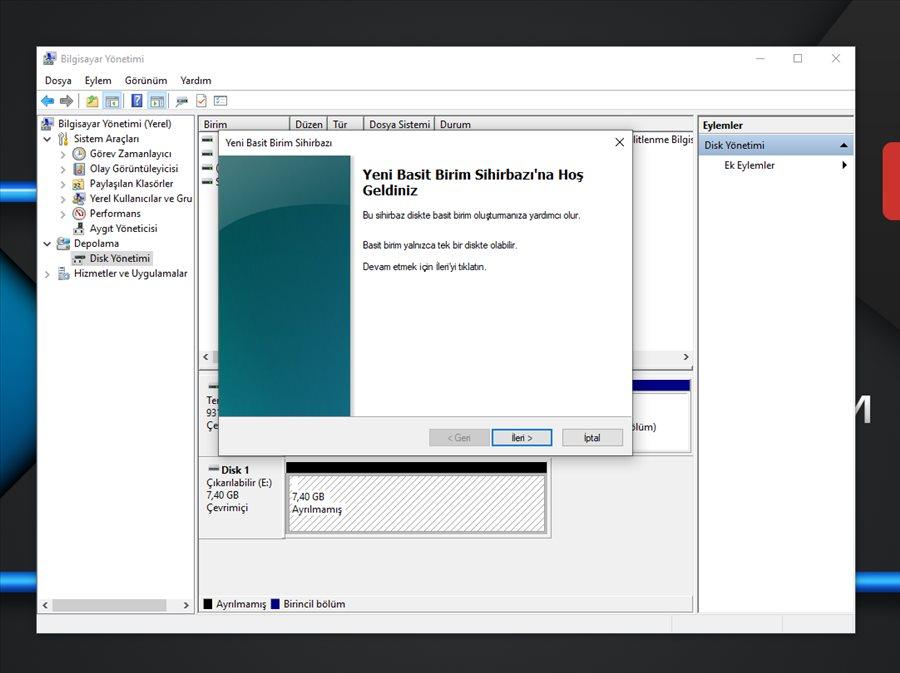Cancel the wizard with the İptal button
Viewport: 900px width, 673px height.
tap(592, 438)
